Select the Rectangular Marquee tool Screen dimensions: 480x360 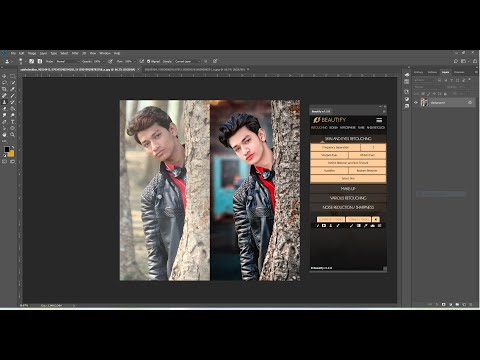(12, 76)
